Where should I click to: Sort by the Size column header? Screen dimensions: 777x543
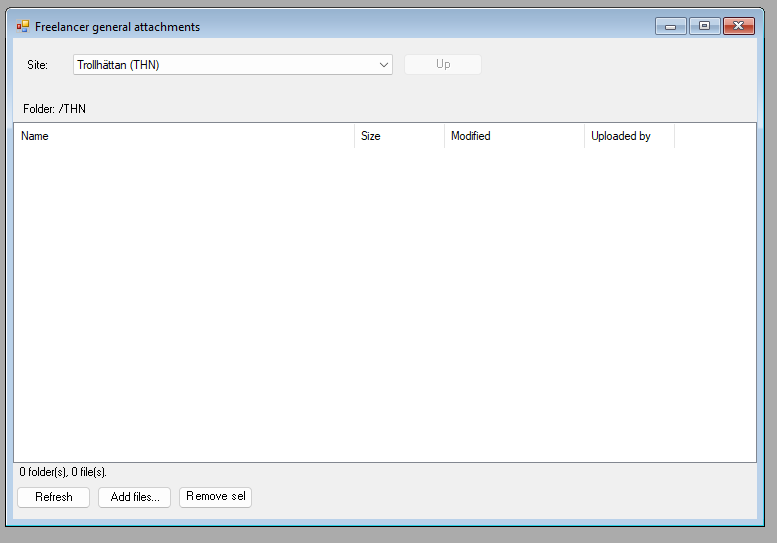pos(399,136)
